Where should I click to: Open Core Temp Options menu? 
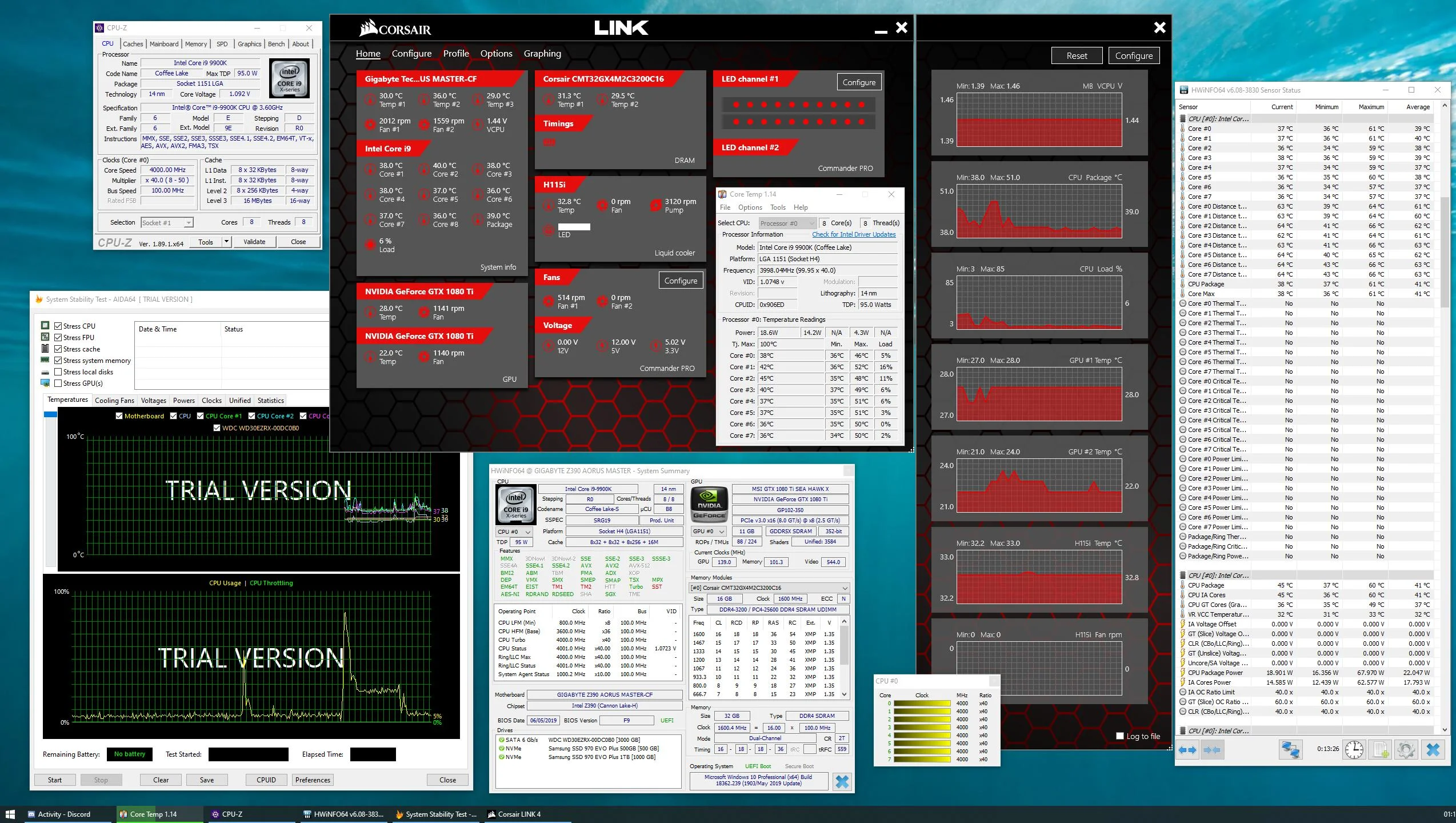pos(750,207)
